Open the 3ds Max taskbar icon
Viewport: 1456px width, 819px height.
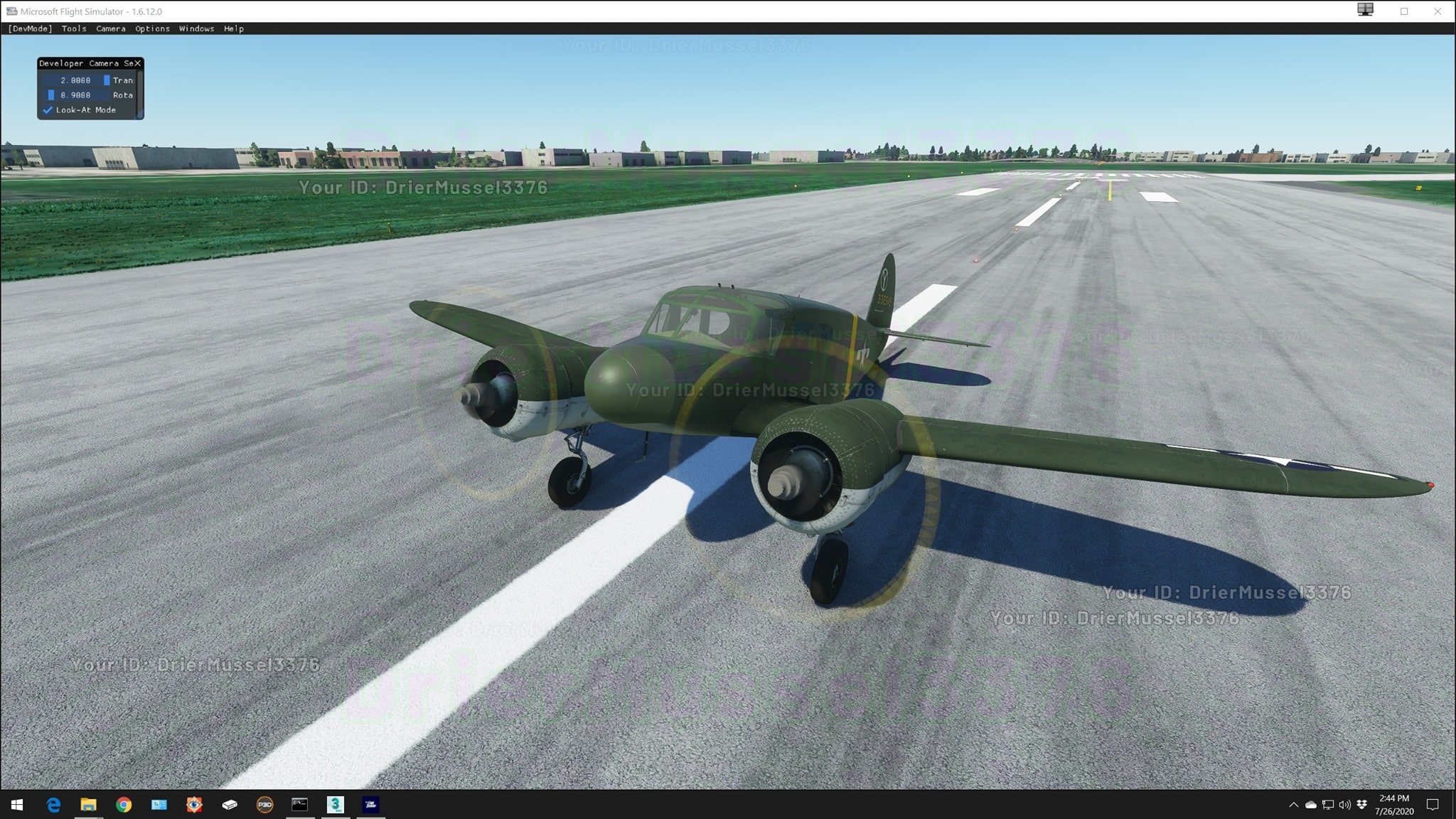click(x=336, y=805)
